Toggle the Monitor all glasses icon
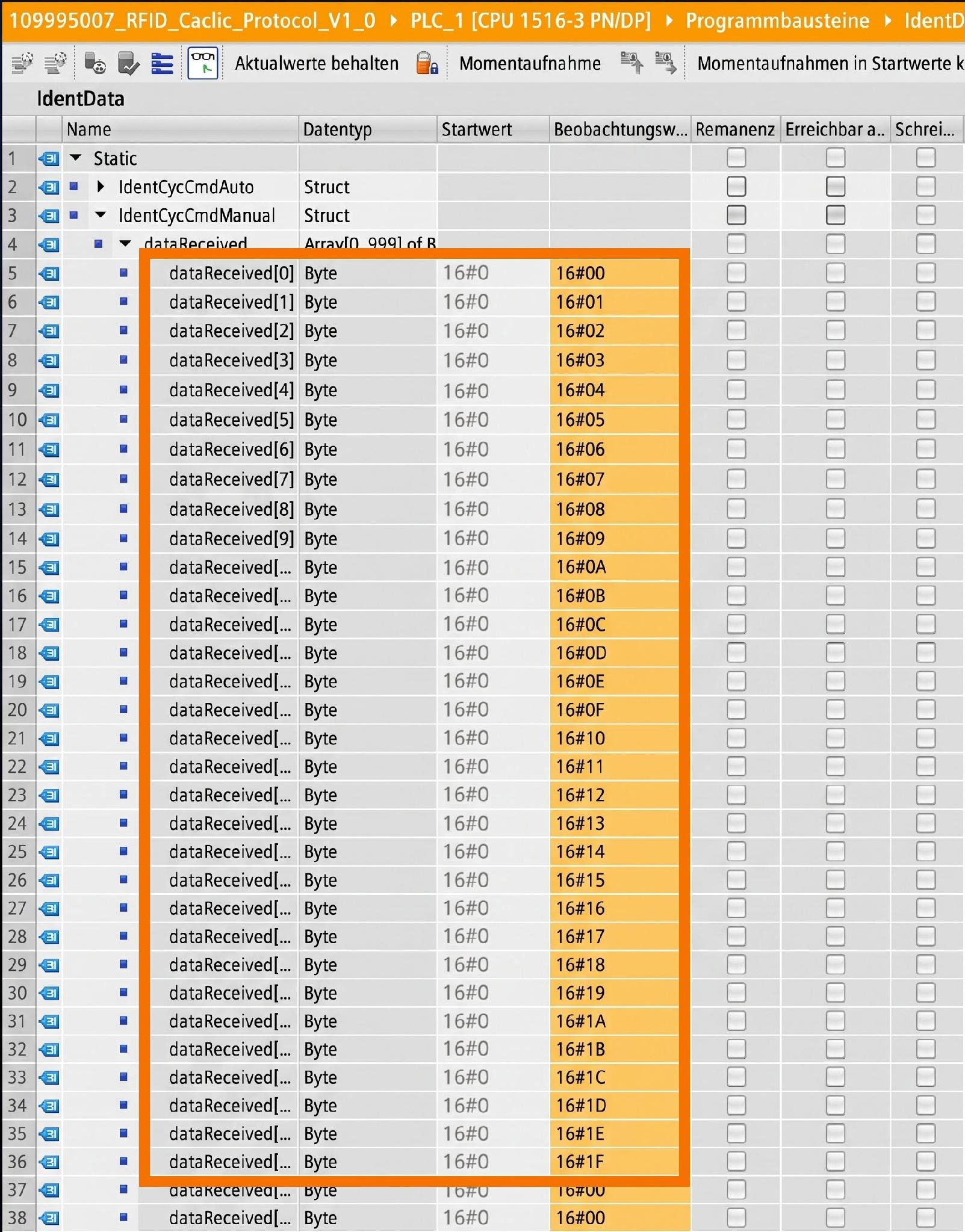This screenshot has width=965, height=1232. pyautogui.click(x=203, y=63)
